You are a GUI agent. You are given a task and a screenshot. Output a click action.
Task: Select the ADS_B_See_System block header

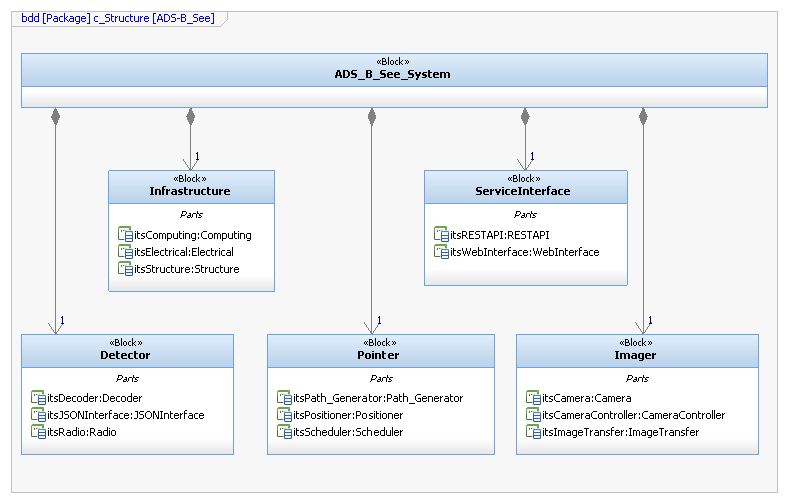(x=393, y=74)
